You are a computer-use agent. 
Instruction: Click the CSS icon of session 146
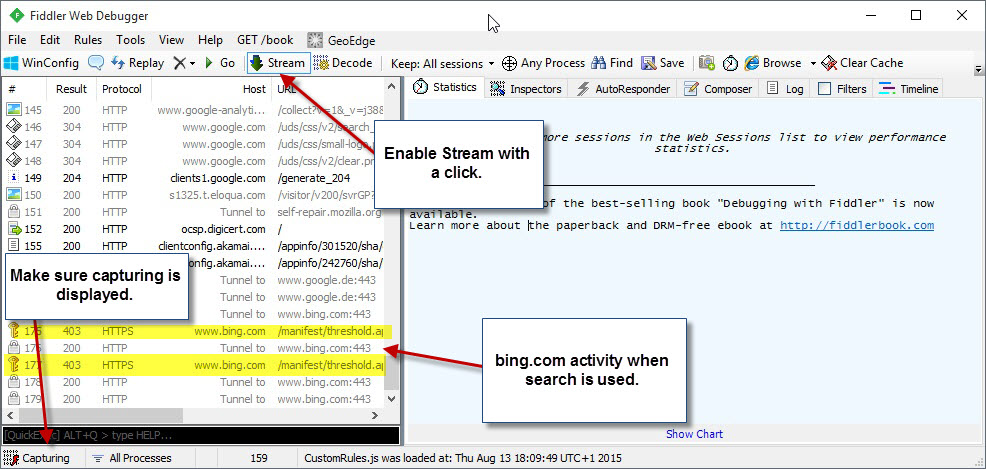(x=13, y=127)
